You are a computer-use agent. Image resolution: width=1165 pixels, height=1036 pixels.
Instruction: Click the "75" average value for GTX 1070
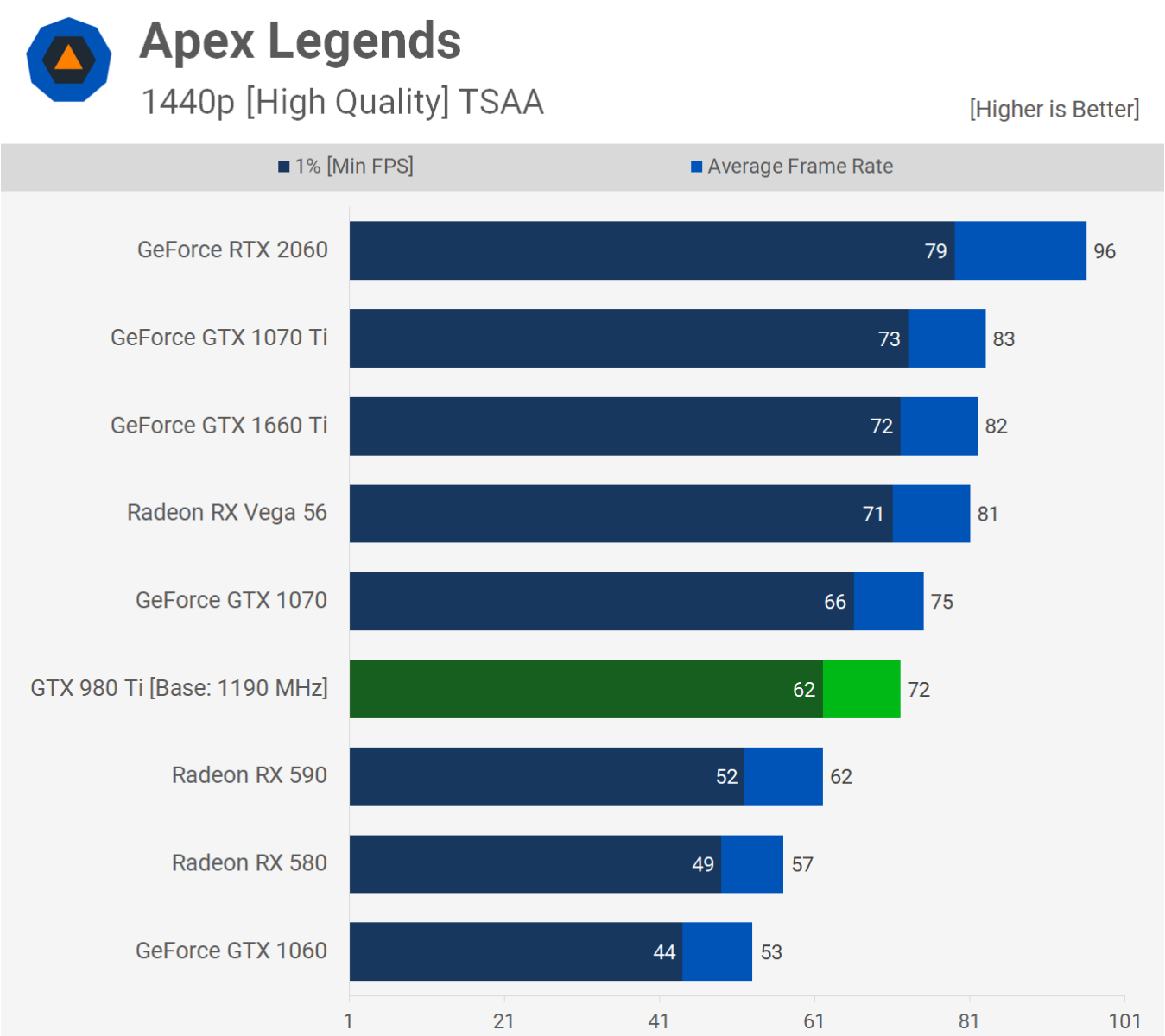[x=942, y=602]
